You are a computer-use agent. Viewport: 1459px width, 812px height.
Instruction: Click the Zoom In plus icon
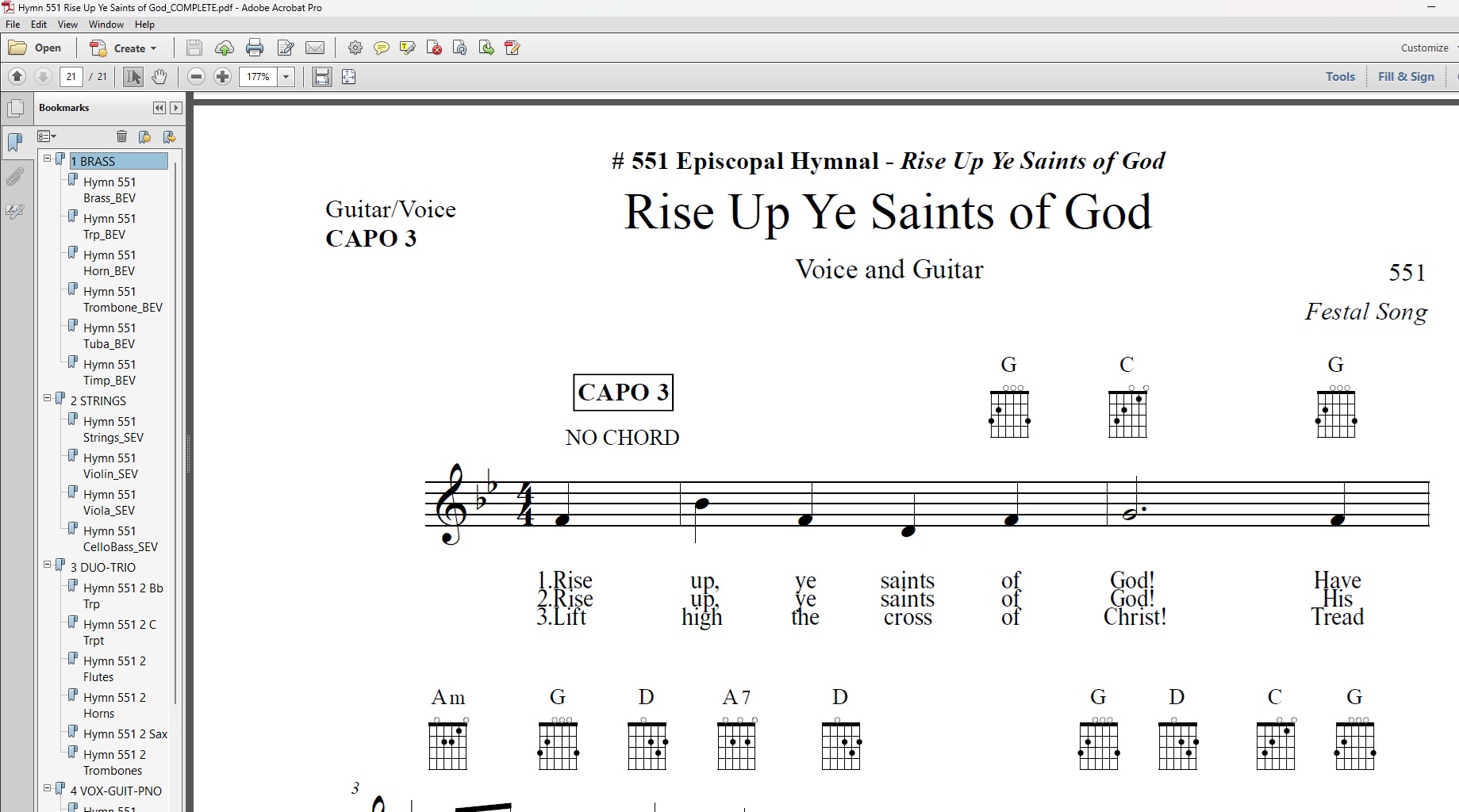[223, 77]
